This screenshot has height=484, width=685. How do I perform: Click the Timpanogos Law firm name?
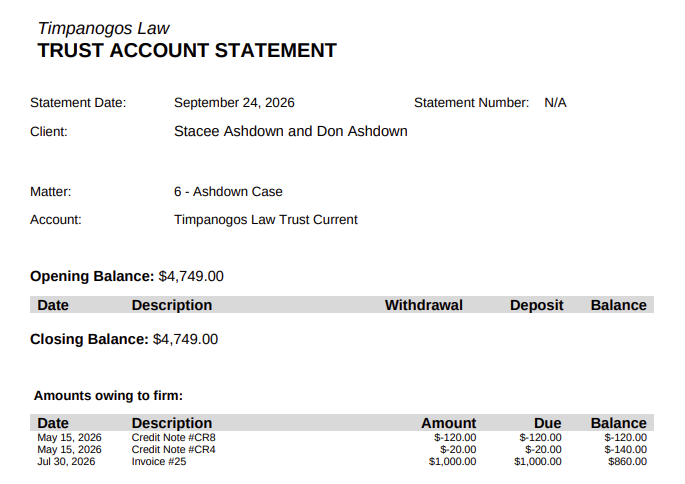tap(104, 28)
